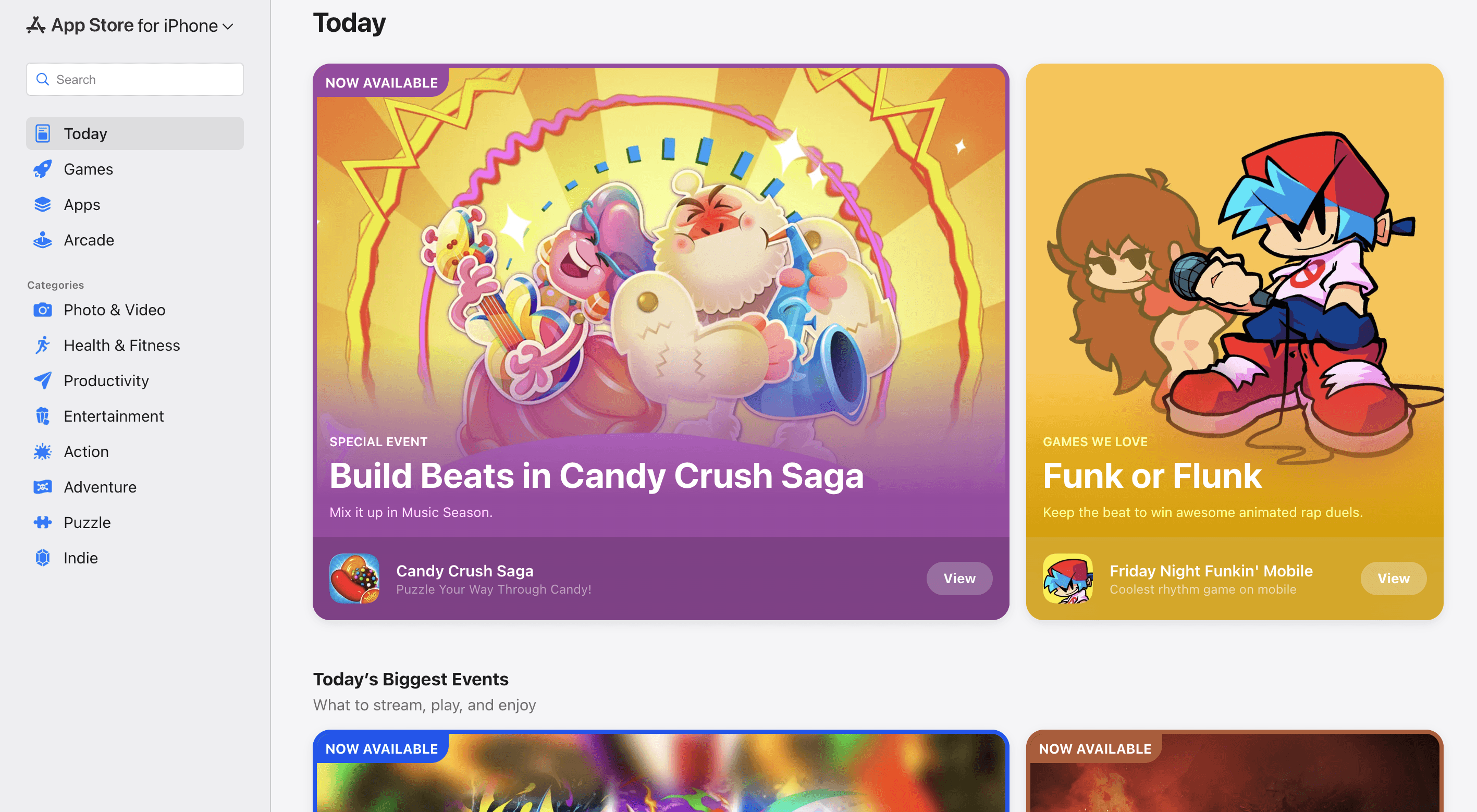
Task: Select the Health & Fitness runner icon
Action: coord(42,345)
